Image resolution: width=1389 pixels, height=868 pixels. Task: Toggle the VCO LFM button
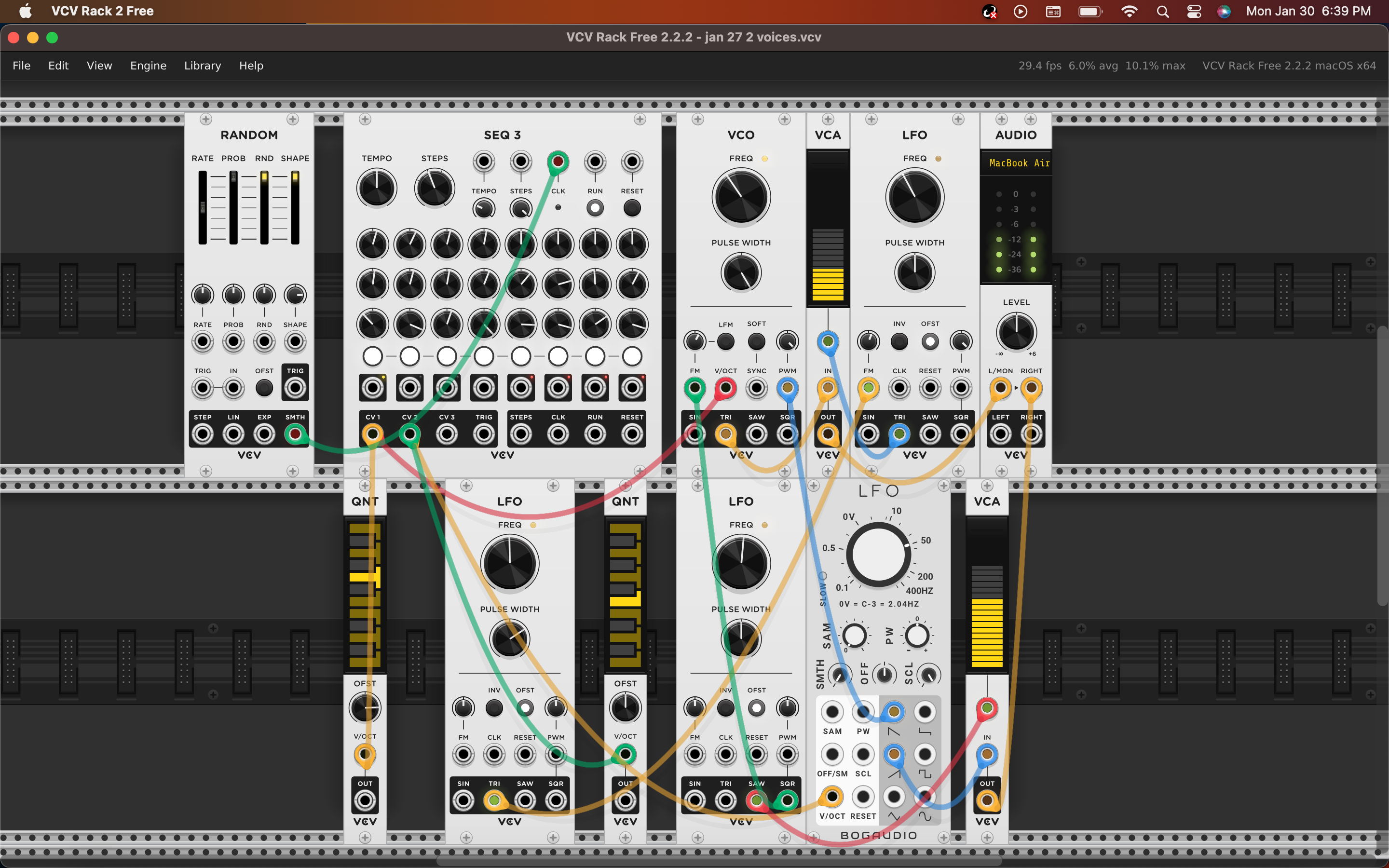[x=725, y=341]
